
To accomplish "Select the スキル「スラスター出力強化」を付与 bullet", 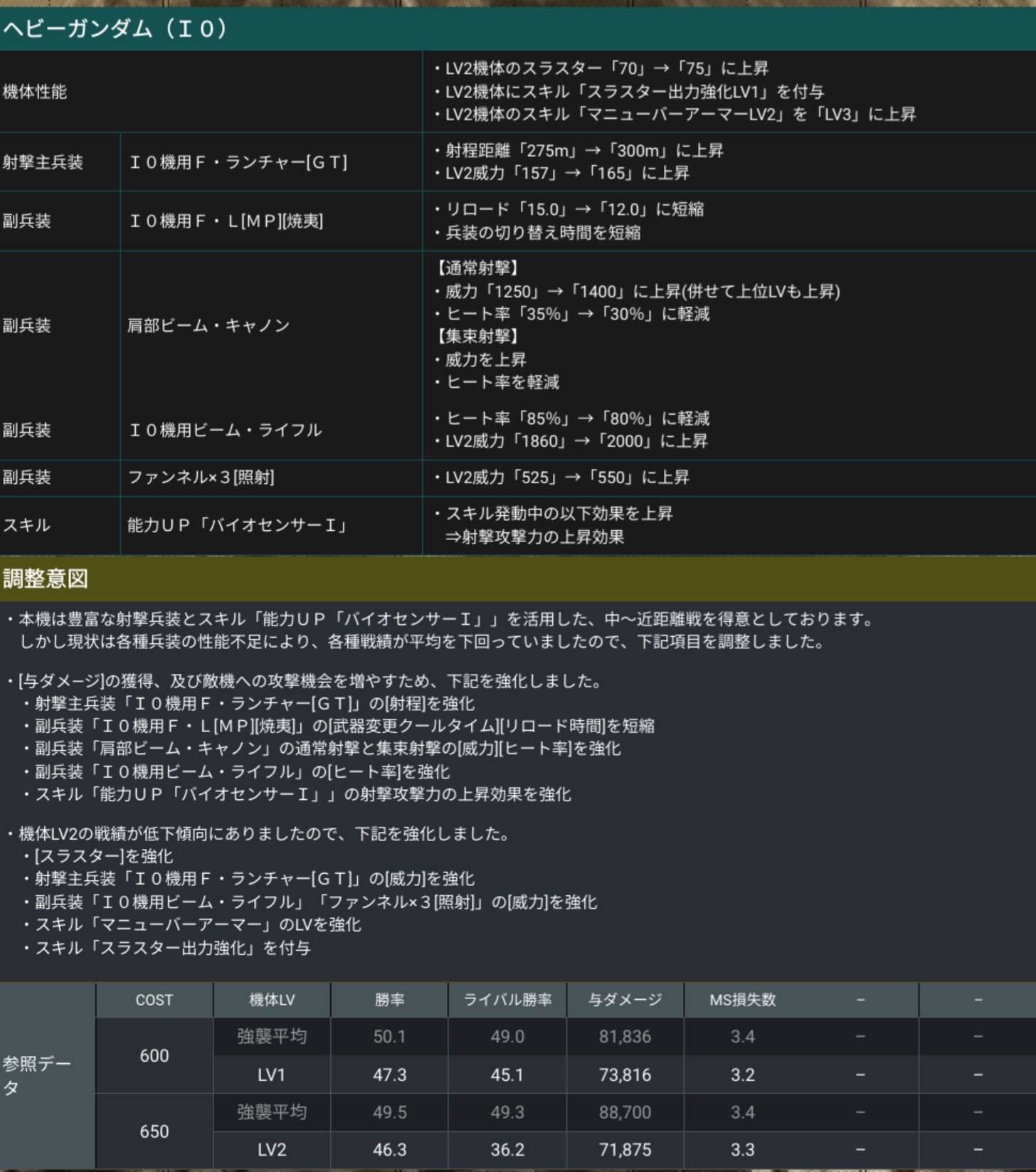I will click(166, 949).
